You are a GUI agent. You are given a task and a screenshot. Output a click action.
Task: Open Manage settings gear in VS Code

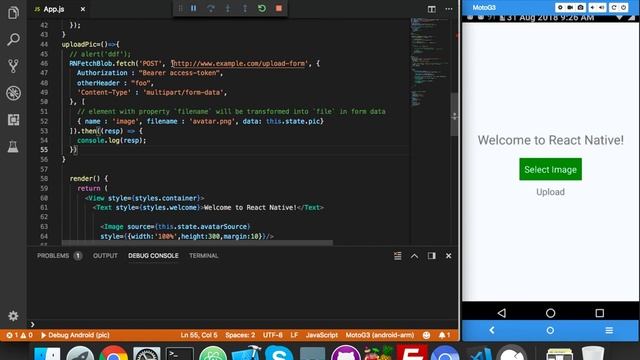(x=13, y=316)
